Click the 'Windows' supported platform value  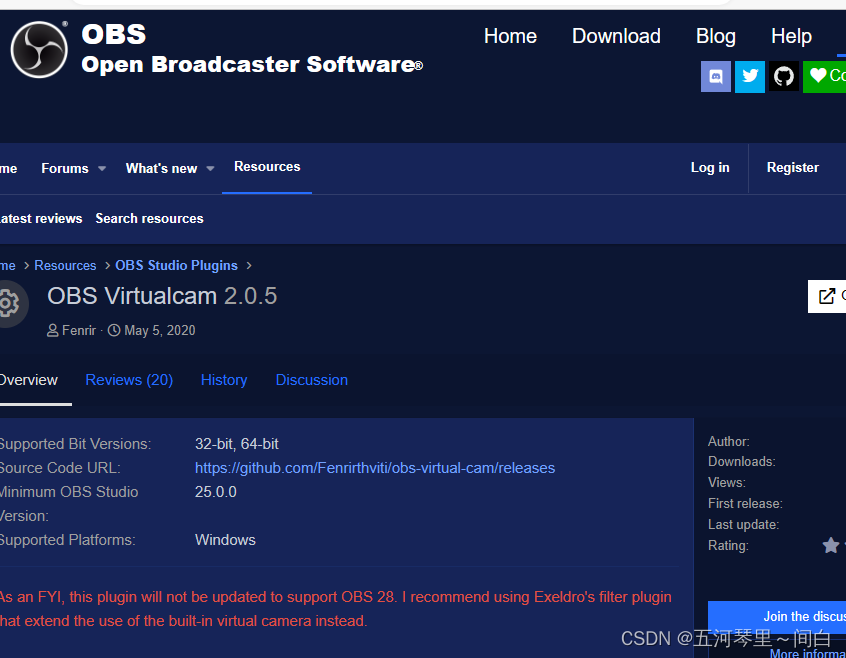click(x=226, y=540)
